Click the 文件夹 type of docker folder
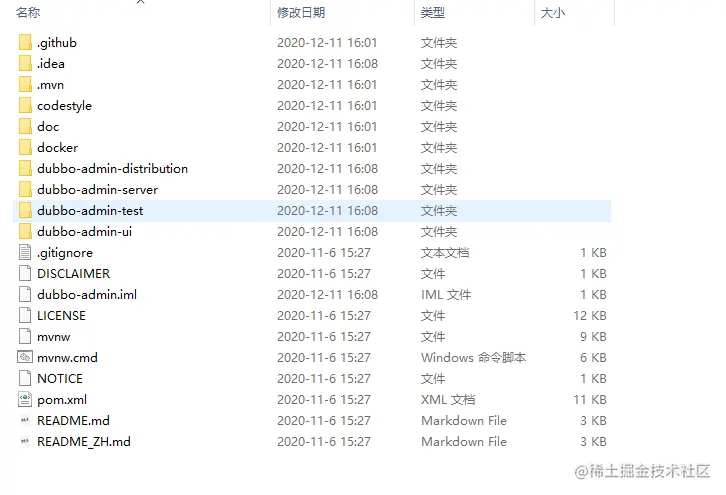Screen dimensions: 726x495 pos(439,147)
